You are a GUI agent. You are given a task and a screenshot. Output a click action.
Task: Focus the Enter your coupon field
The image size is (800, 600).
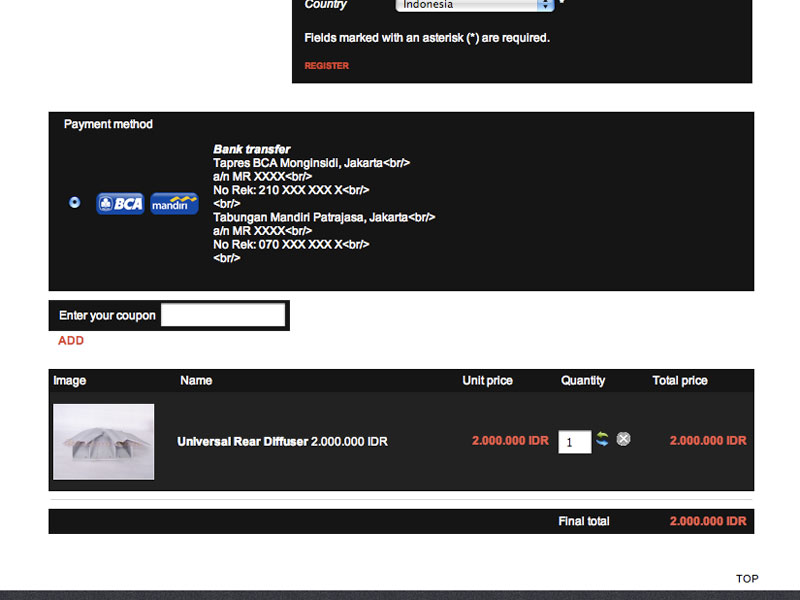click(223, 315)
